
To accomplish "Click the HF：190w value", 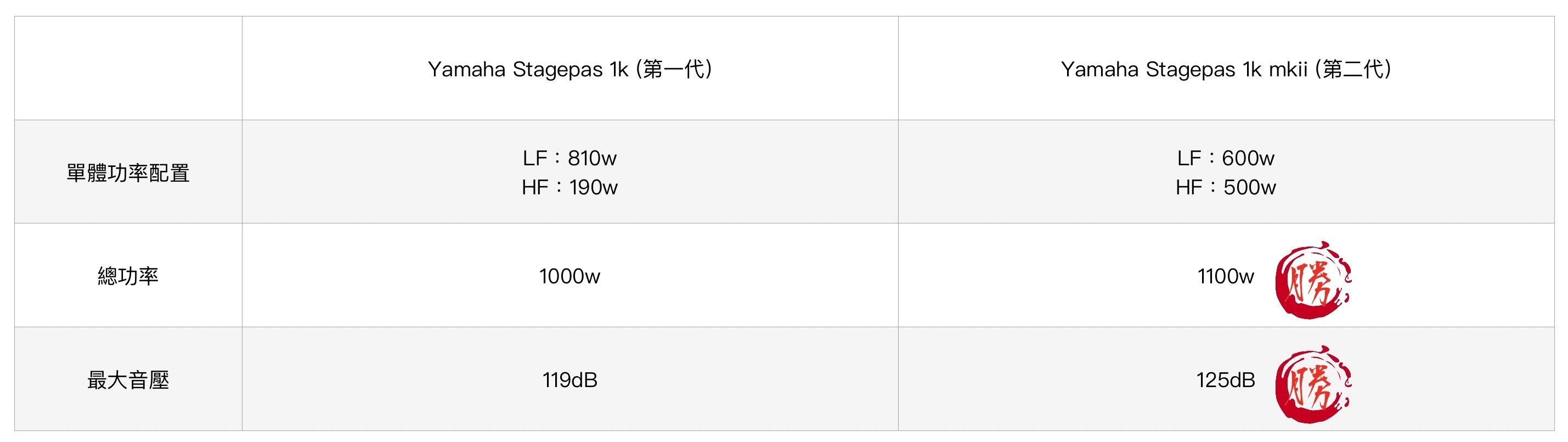I will [x=569, y=188].
